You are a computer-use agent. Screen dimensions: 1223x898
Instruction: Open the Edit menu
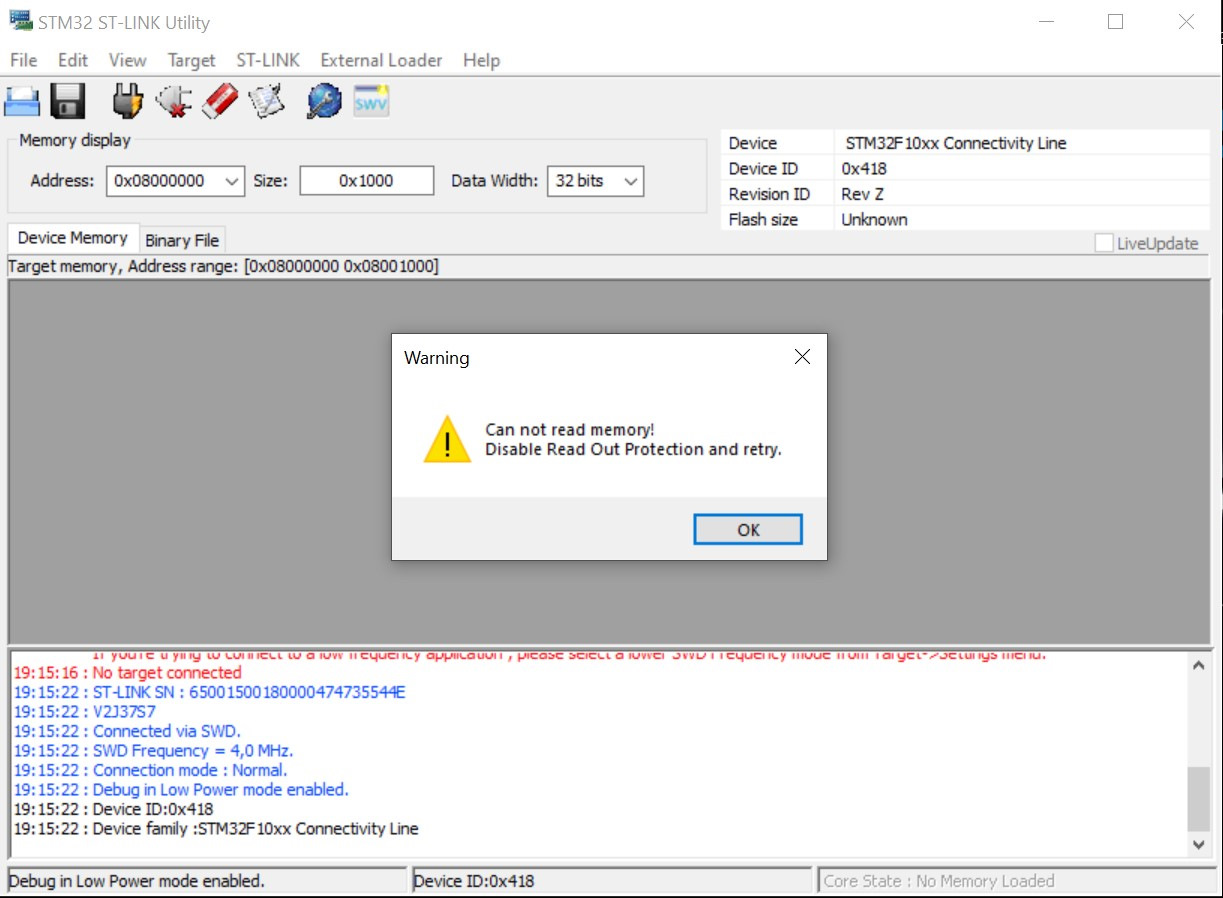click(x=73, y=60)
